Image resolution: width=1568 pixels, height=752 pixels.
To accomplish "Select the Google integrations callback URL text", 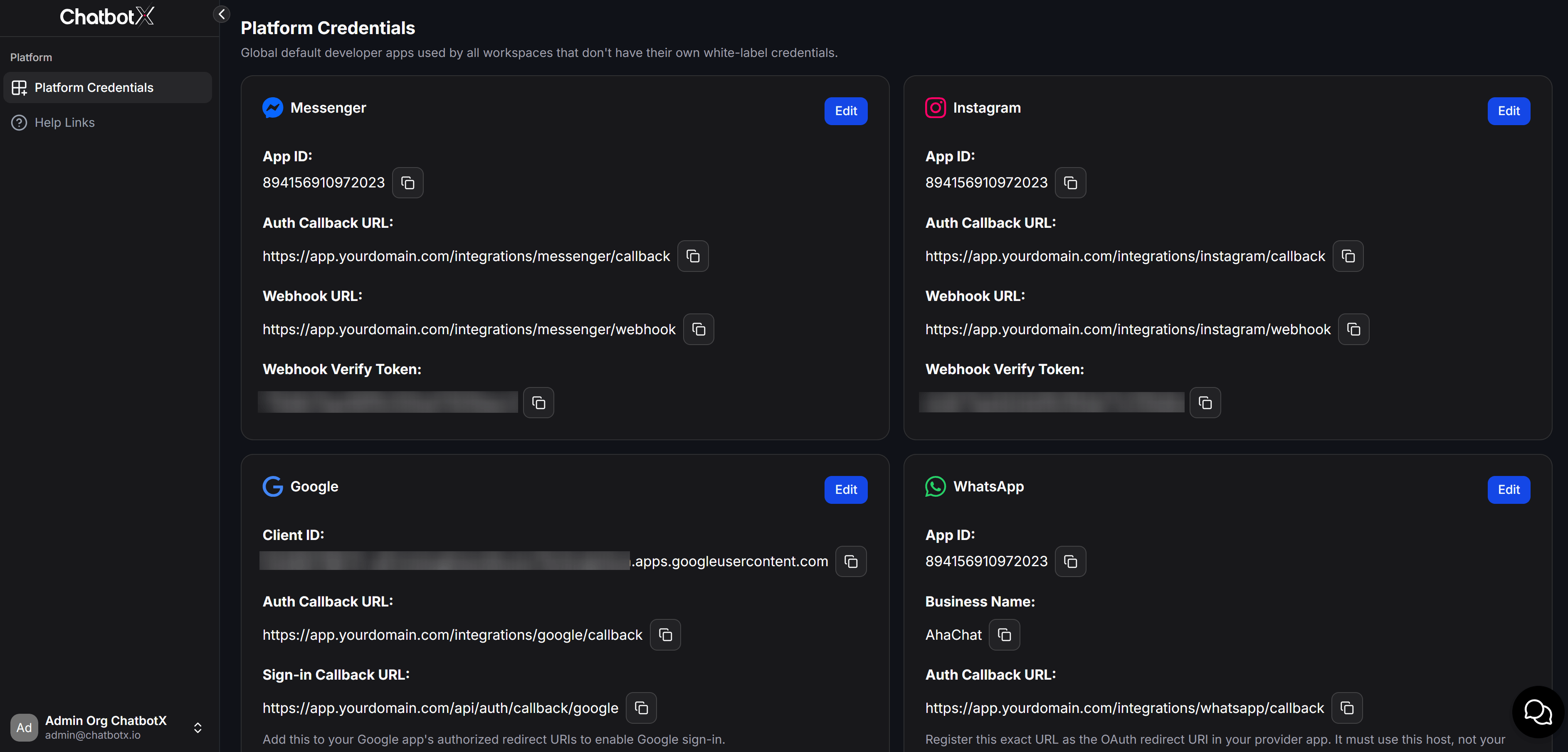I will (x=452, y=635).
